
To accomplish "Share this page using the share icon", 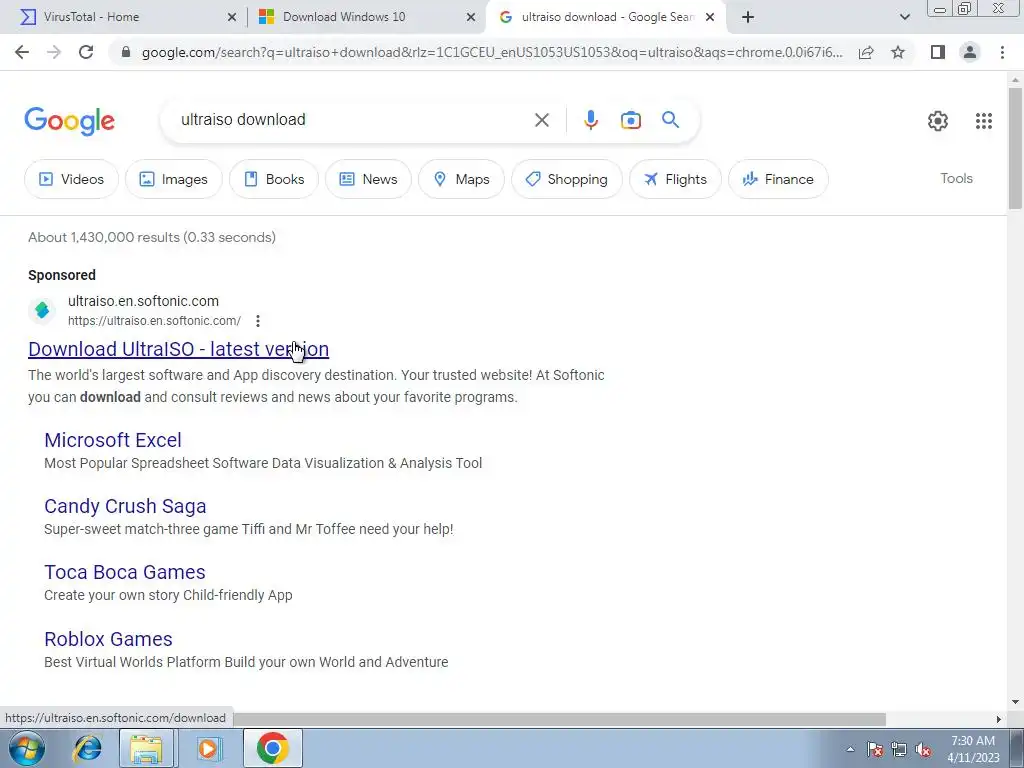I will tap(866, 52).
